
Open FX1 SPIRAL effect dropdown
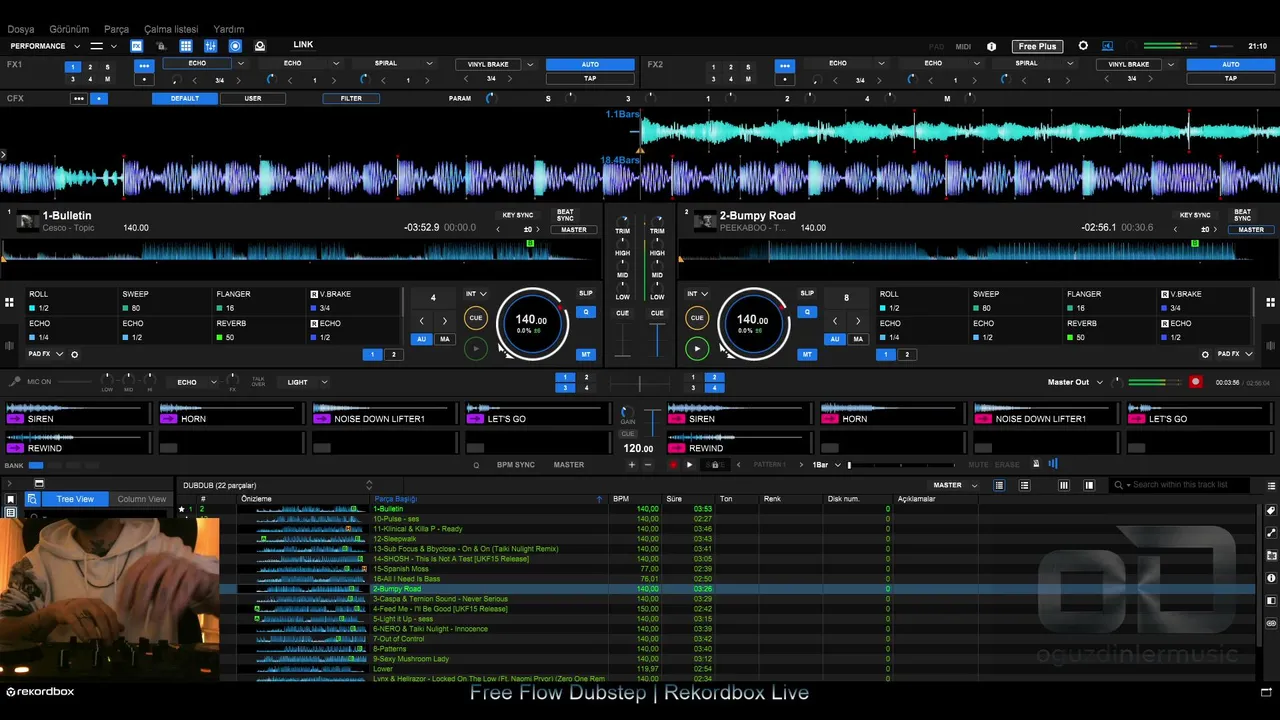[429, 63]
